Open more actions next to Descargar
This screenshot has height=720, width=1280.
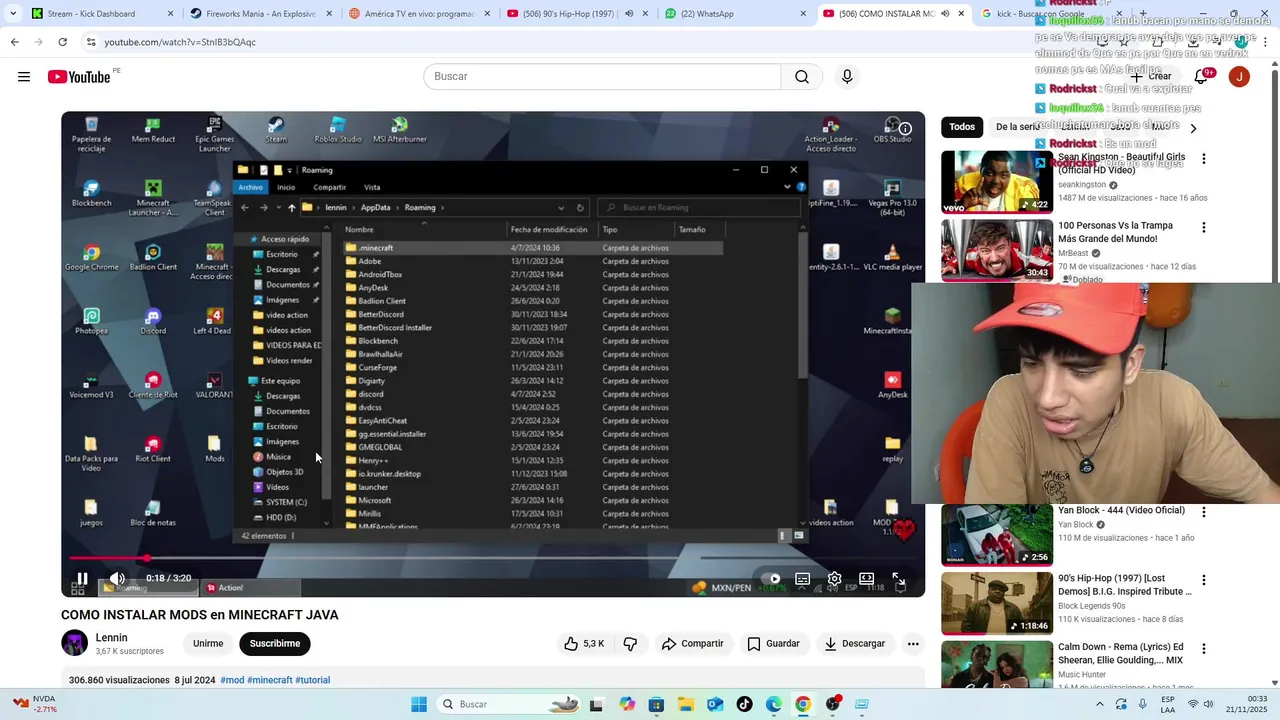pyautogui.click(x=913, y=643)
